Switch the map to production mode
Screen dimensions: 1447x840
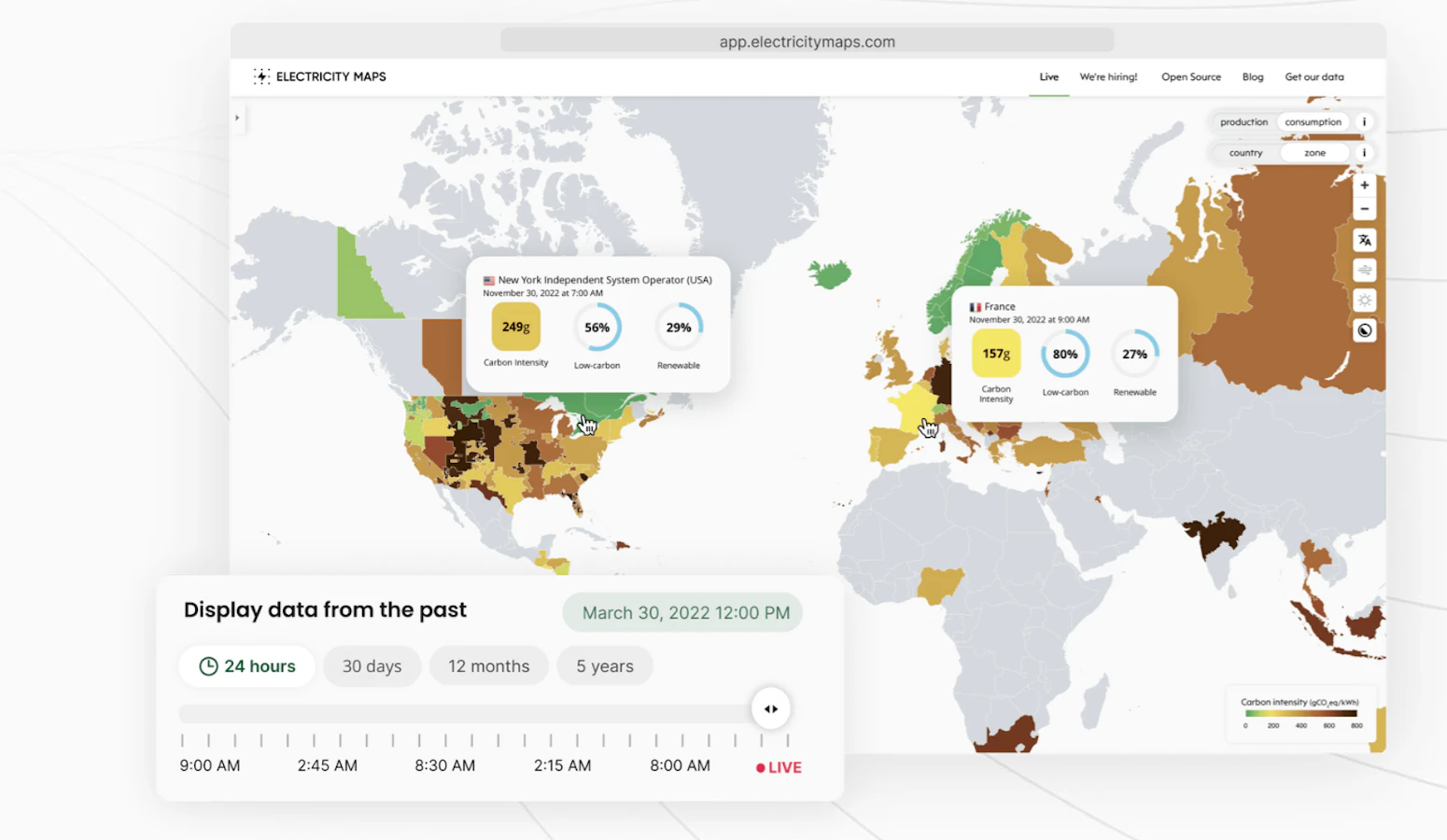[1243, 122]
